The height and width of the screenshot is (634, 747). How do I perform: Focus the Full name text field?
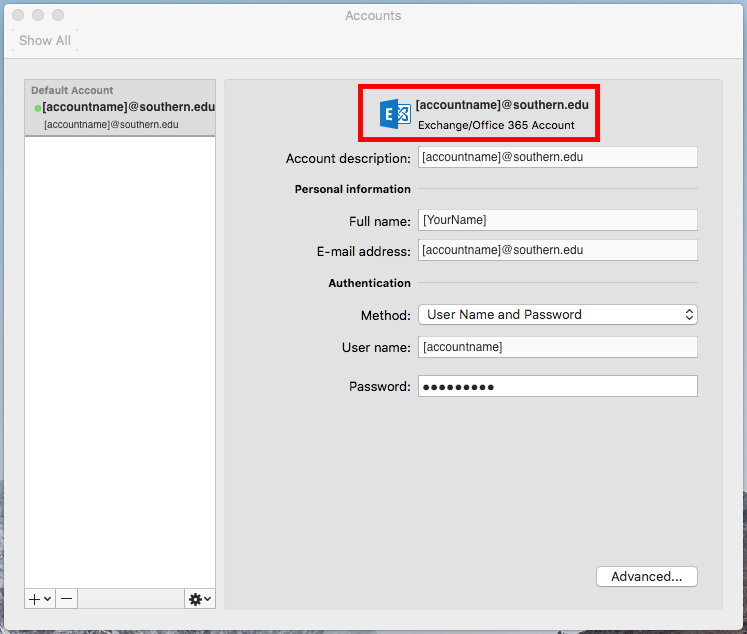pyautogui.click(x=557, y=220)
